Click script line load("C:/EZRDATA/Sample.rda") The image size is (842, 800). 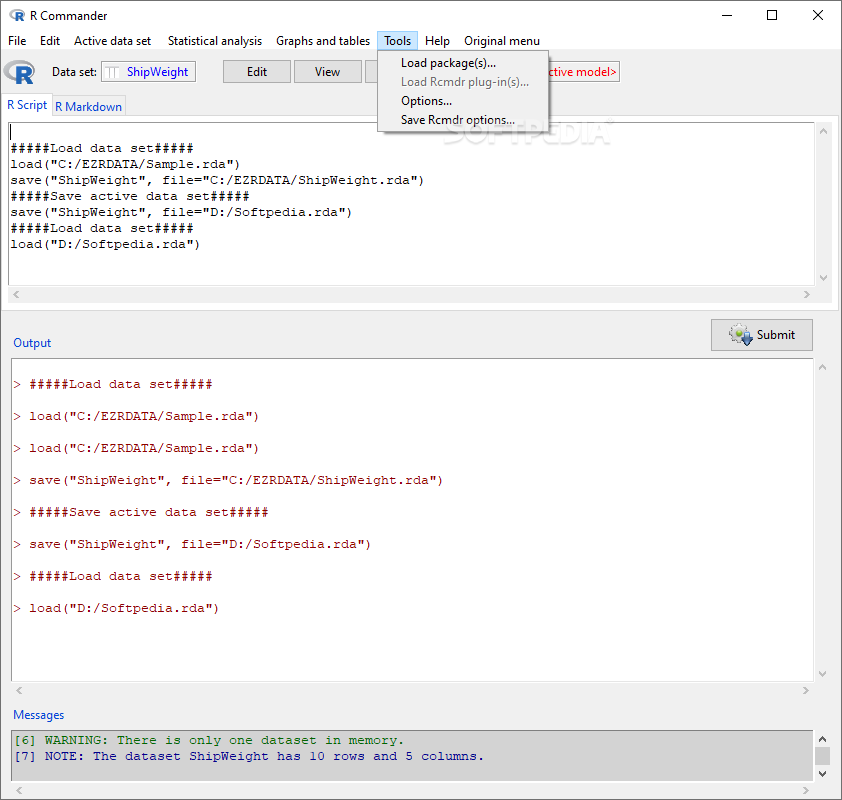tap(125, 164)
